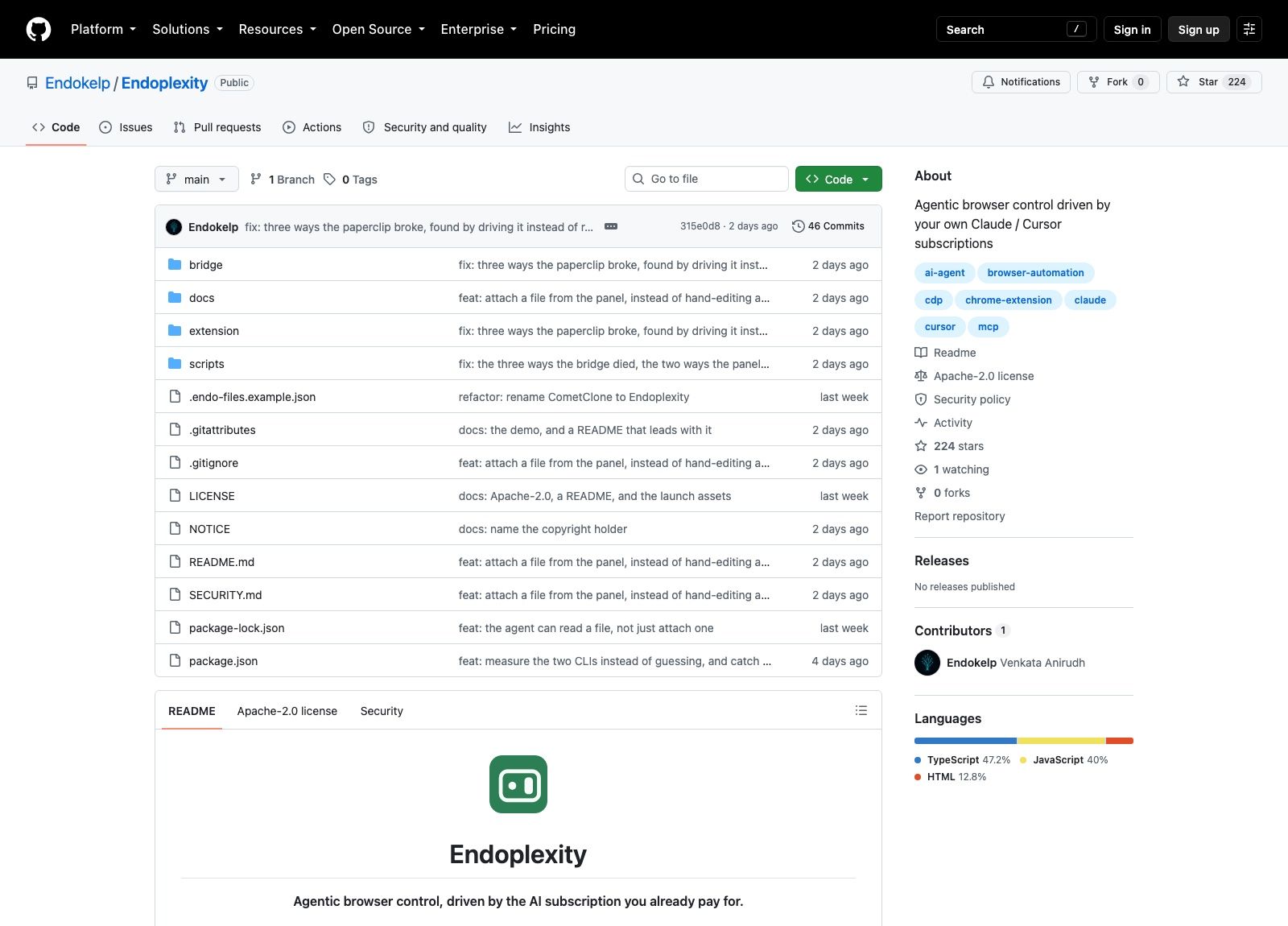Click the bridge folder icon
This screenshot has width=1288, height=926.
[x=175, y=264]
